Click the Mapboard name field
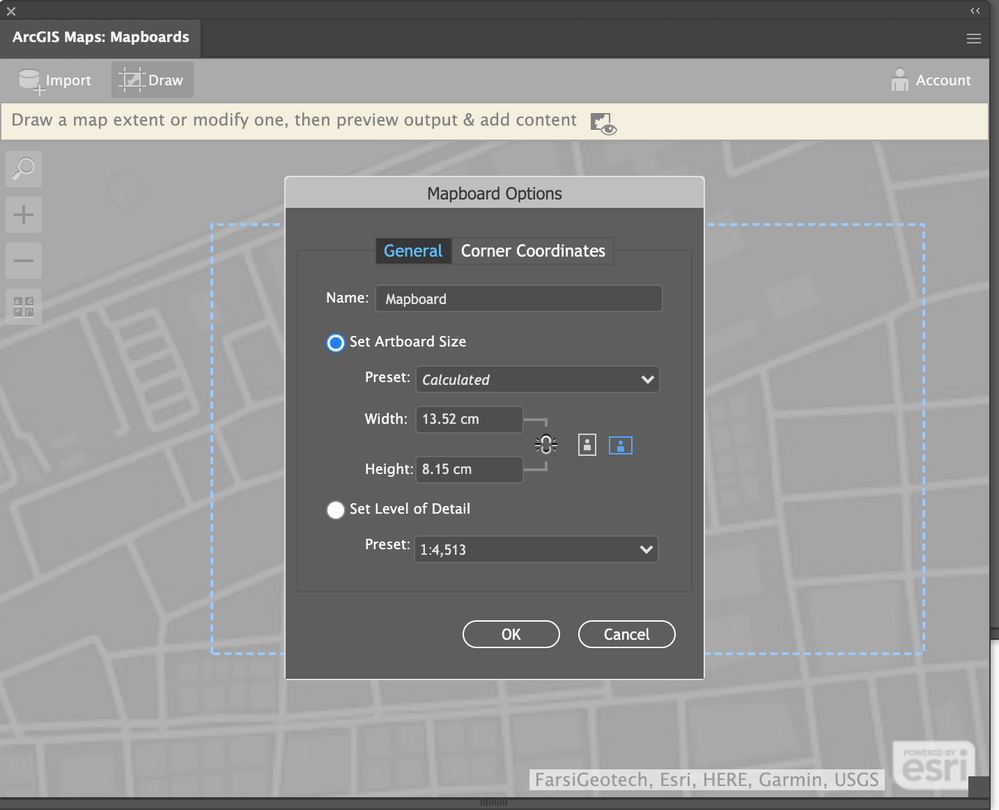 tap(519, 298)
